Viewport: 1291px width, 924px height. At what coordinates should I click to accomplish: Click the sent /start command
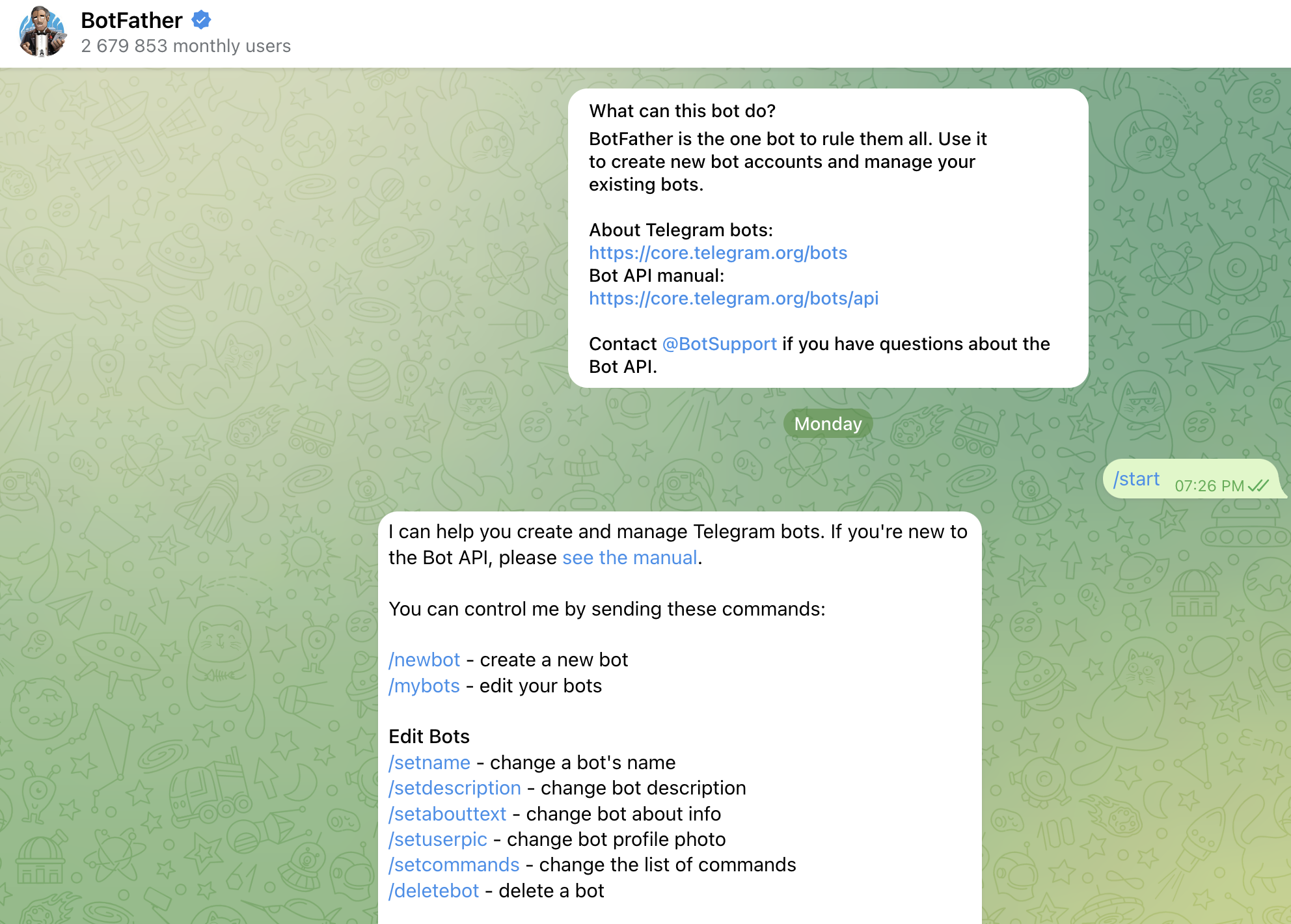coord(1136,479)
